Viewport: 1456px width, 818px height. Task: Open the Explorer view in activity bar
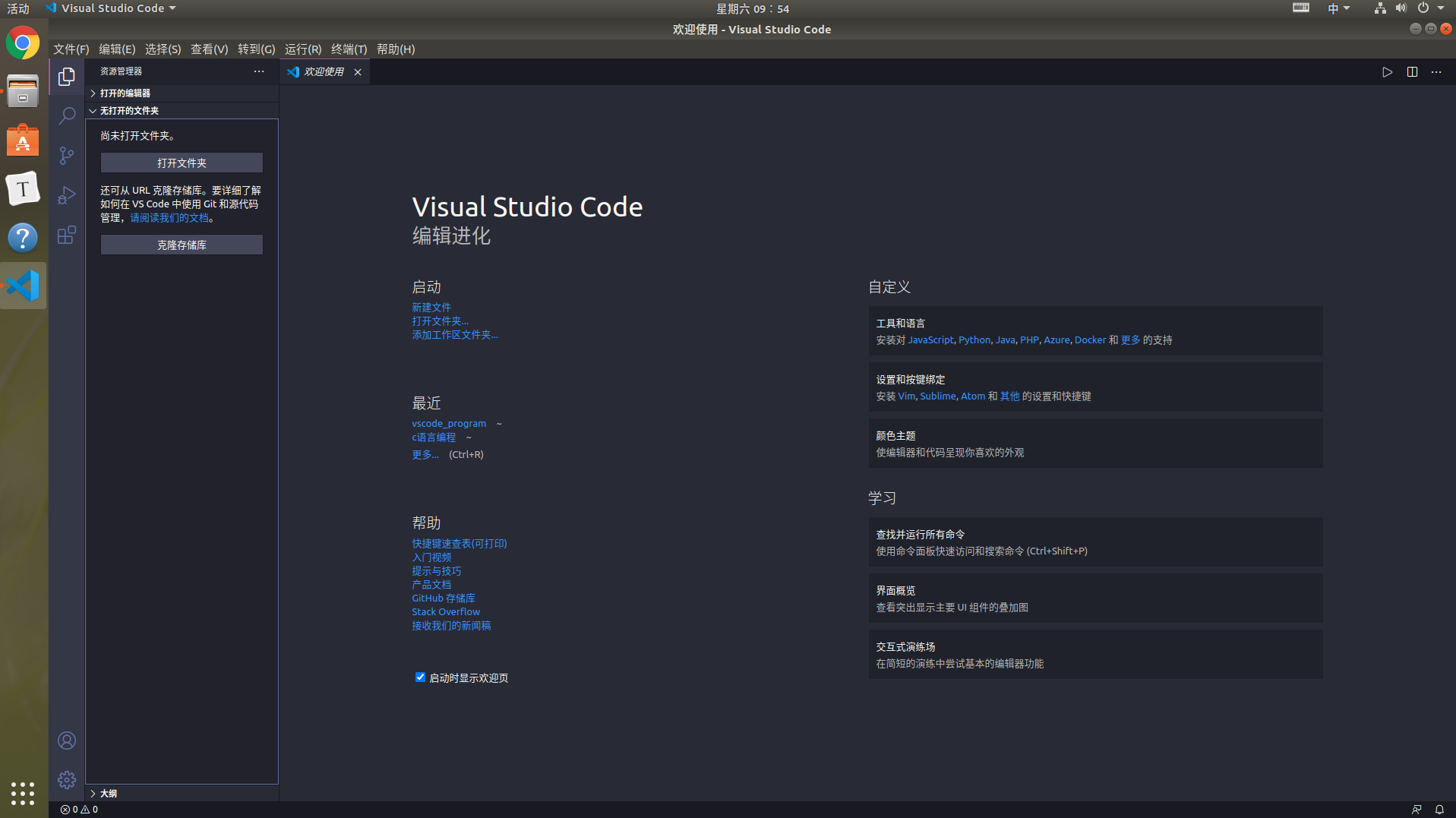pos(67,77)
